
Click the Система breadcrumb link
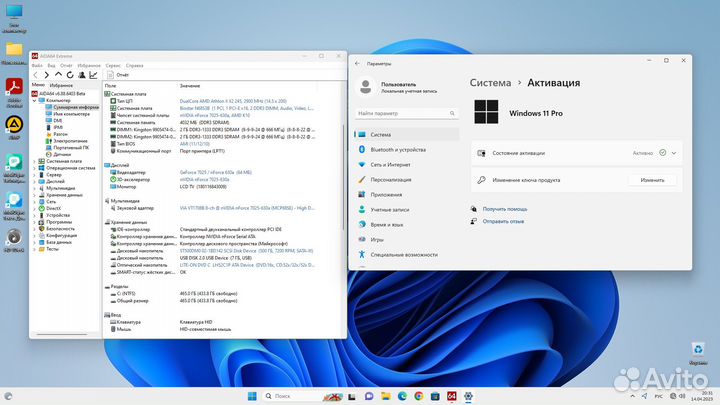click(x=490, y=83)
